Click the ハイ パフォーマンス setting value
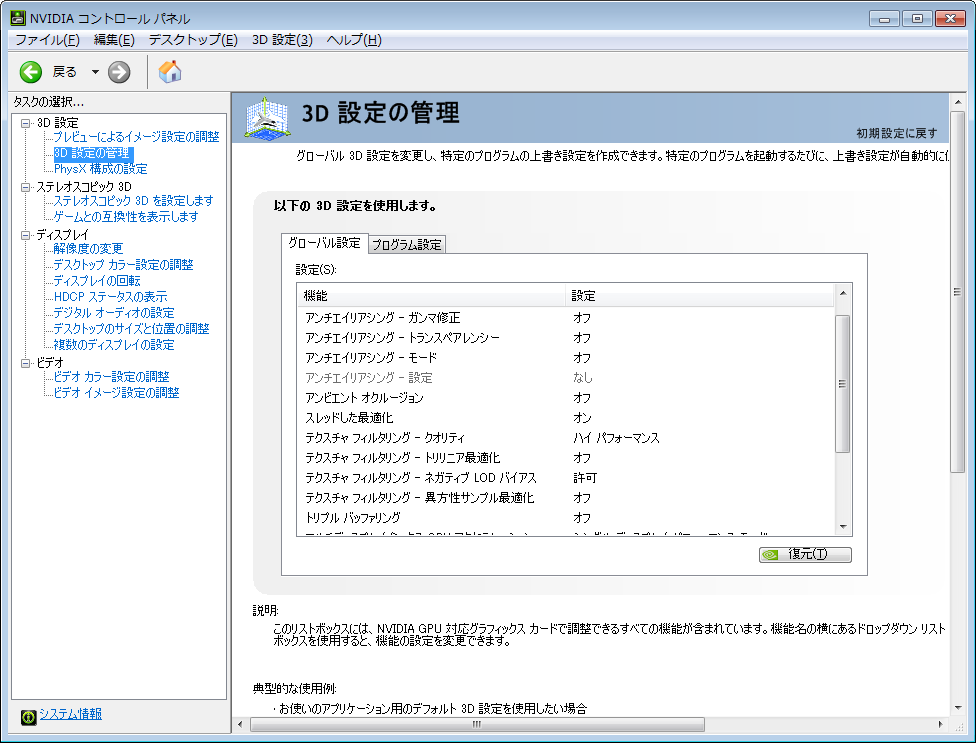 point(616,438)
